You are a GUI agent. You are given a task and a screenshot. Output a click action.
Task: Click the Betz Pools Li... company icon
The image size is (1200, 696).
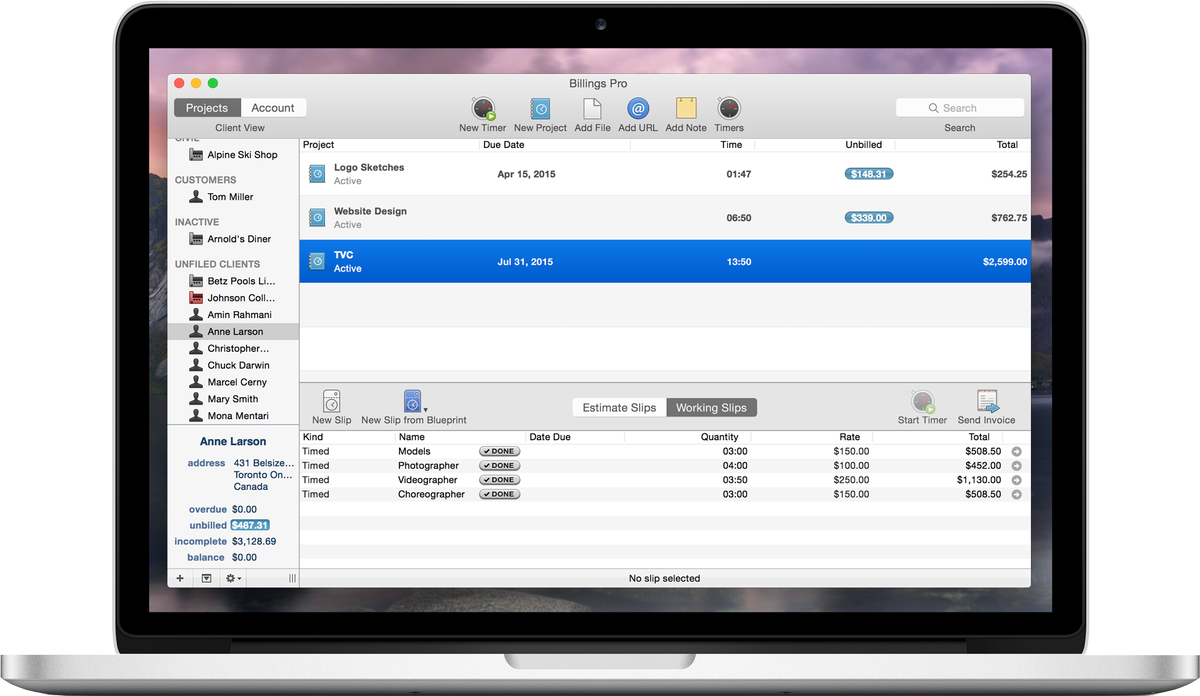tap(196, 281)
